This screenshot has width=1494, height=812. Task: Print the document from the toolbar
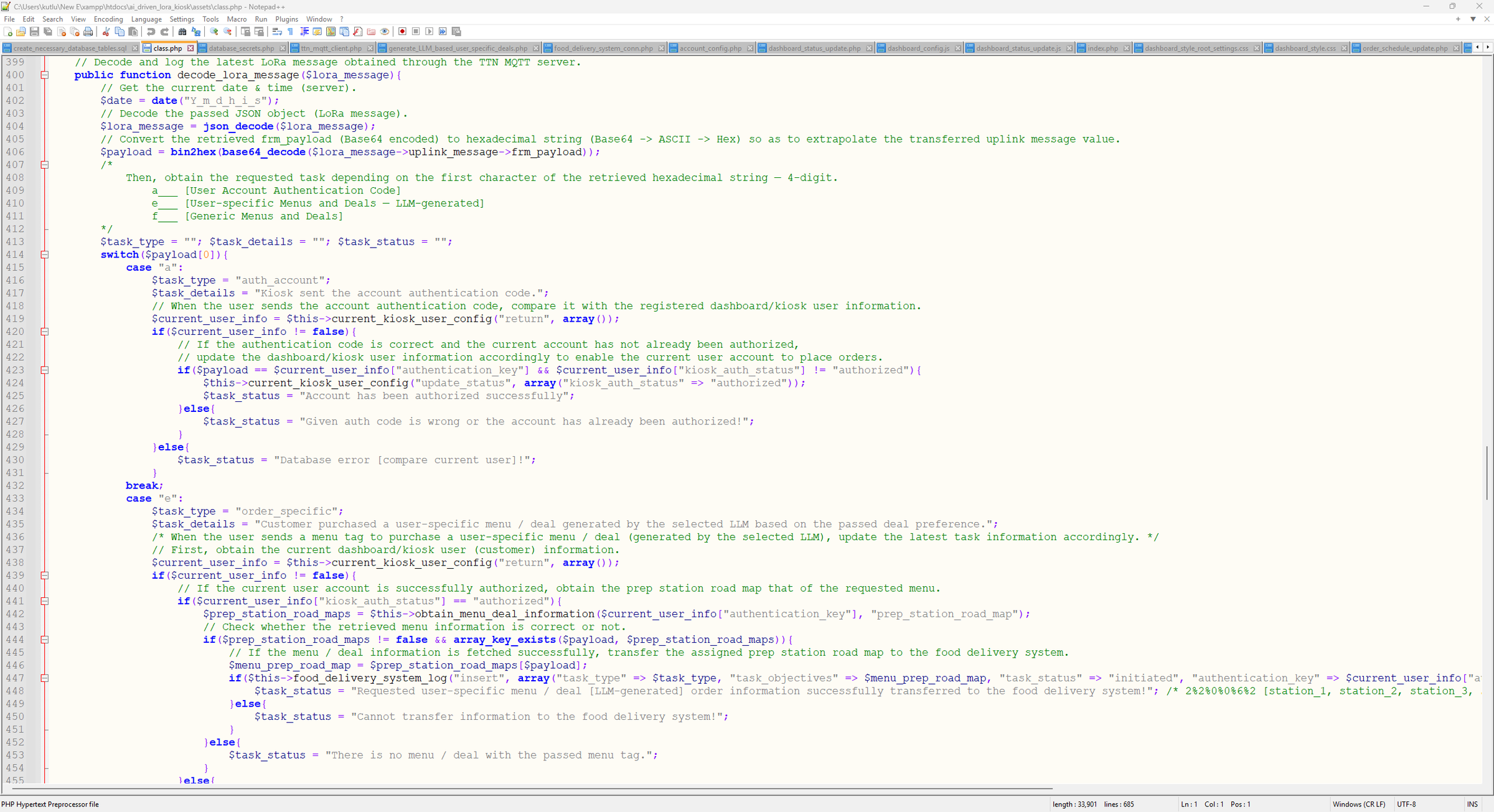point(88,32)
